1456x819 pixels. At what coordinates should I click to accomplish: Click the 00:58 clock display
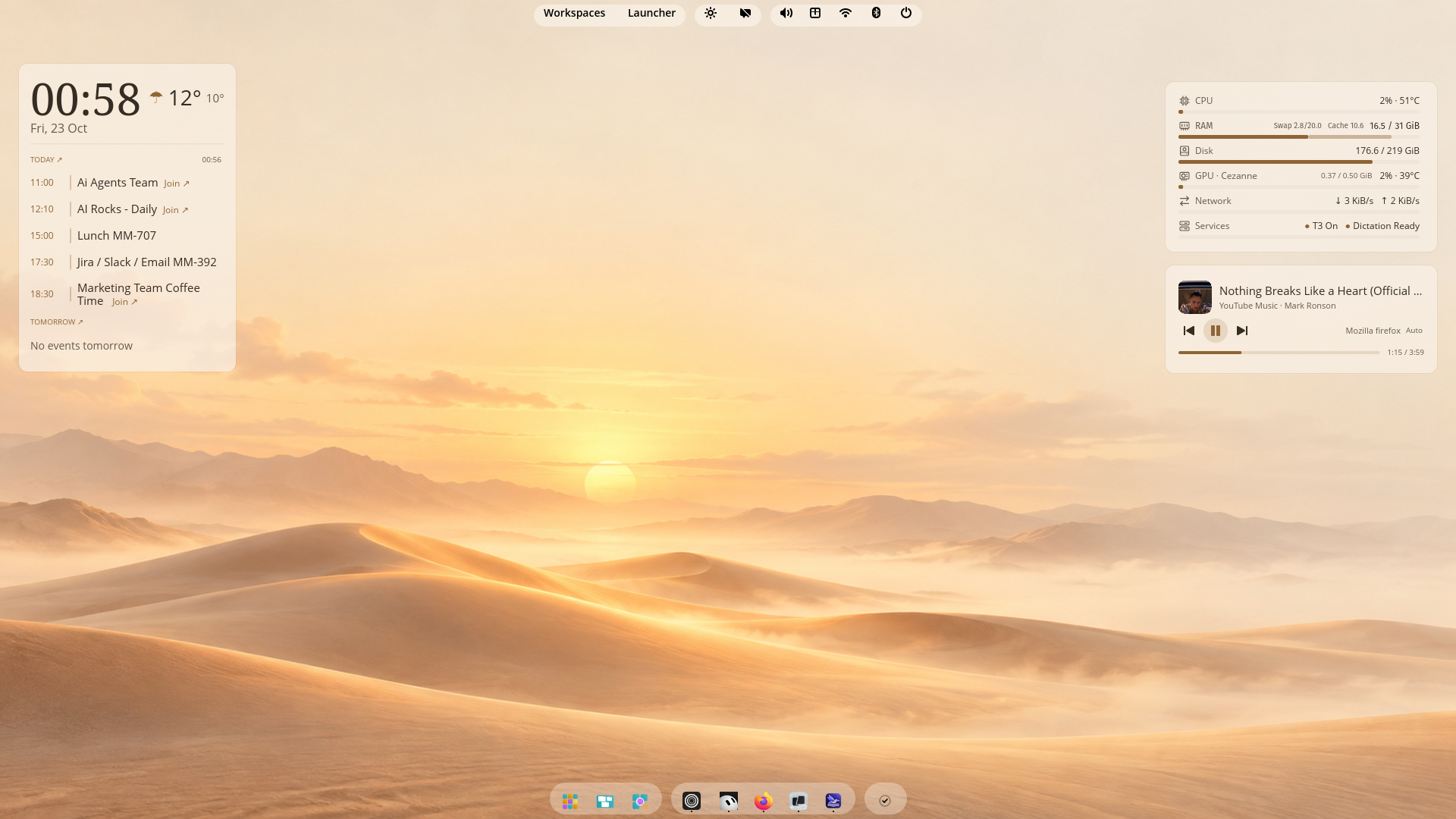pyautogui.click(x=86, y=99)
